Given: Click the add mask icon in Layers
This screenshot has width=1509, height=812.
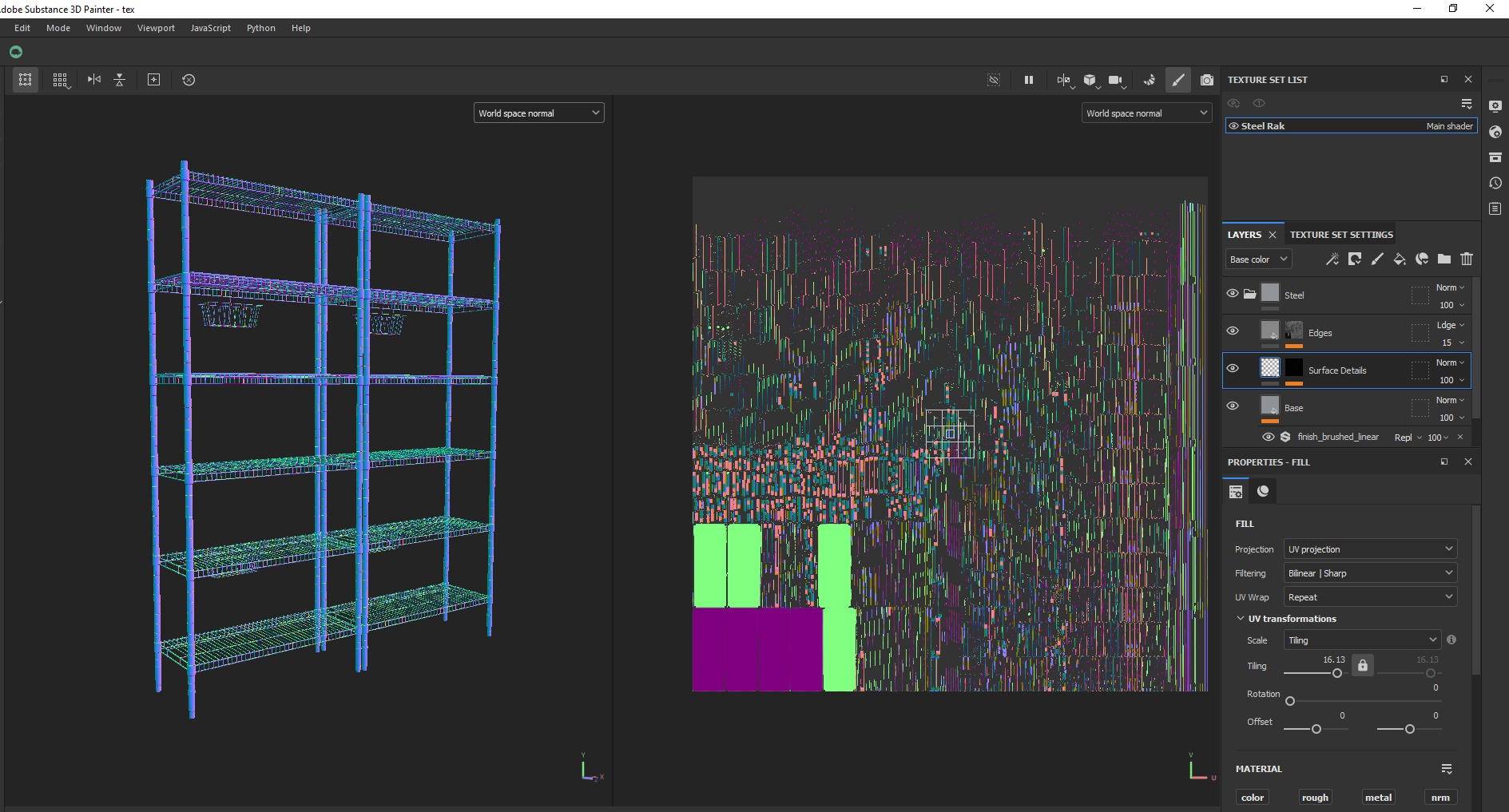Looking at the screenshot, I should (1355, 259).
